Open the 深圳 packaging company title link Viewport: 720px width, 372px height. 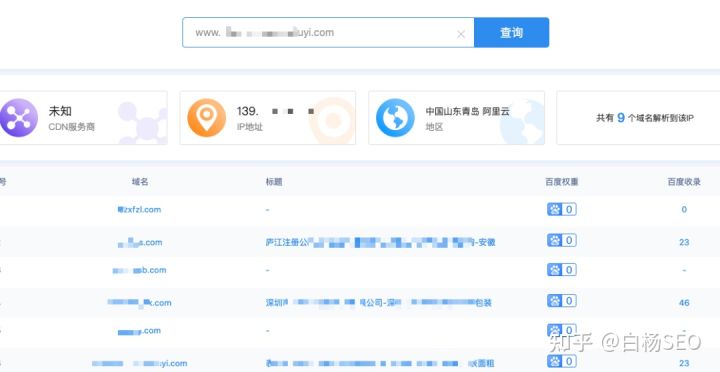tap(378, 303)
